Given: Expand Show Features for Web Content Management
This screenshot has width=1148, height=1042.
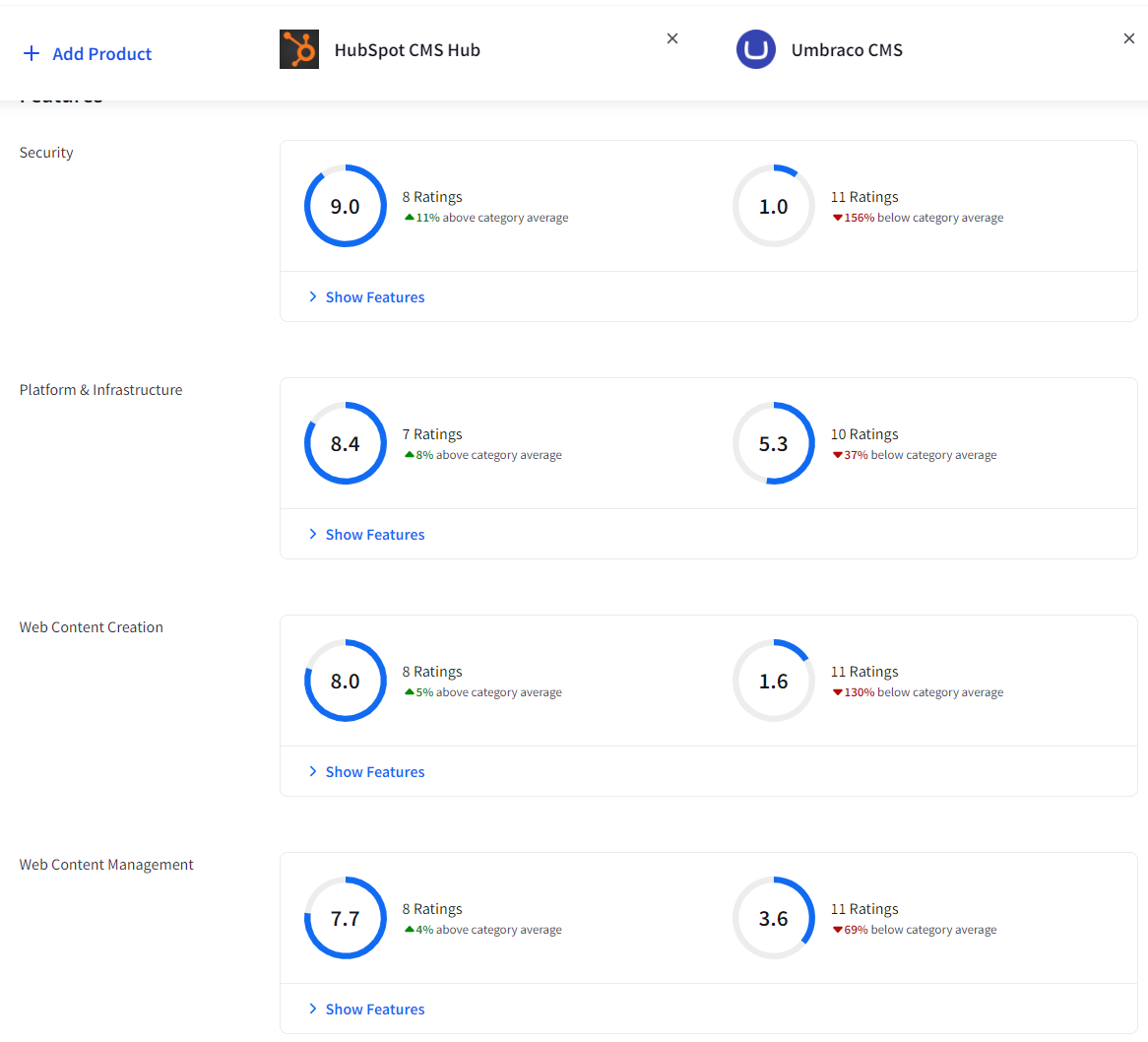Looking at the screenshot, I should tap(374, 1009).
